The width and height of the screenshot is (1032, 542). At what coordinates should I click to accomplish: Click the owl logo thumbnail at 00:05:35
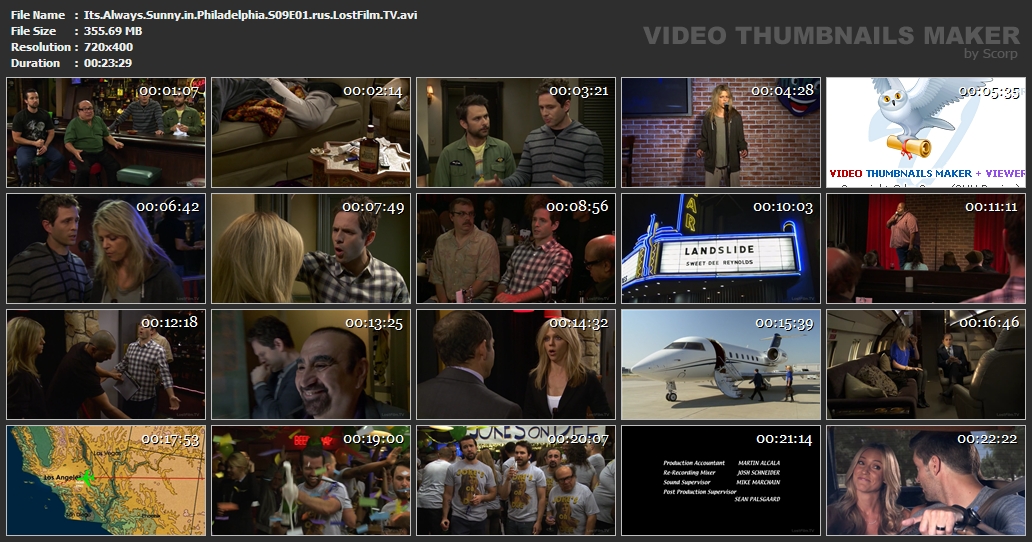(925, 133)
